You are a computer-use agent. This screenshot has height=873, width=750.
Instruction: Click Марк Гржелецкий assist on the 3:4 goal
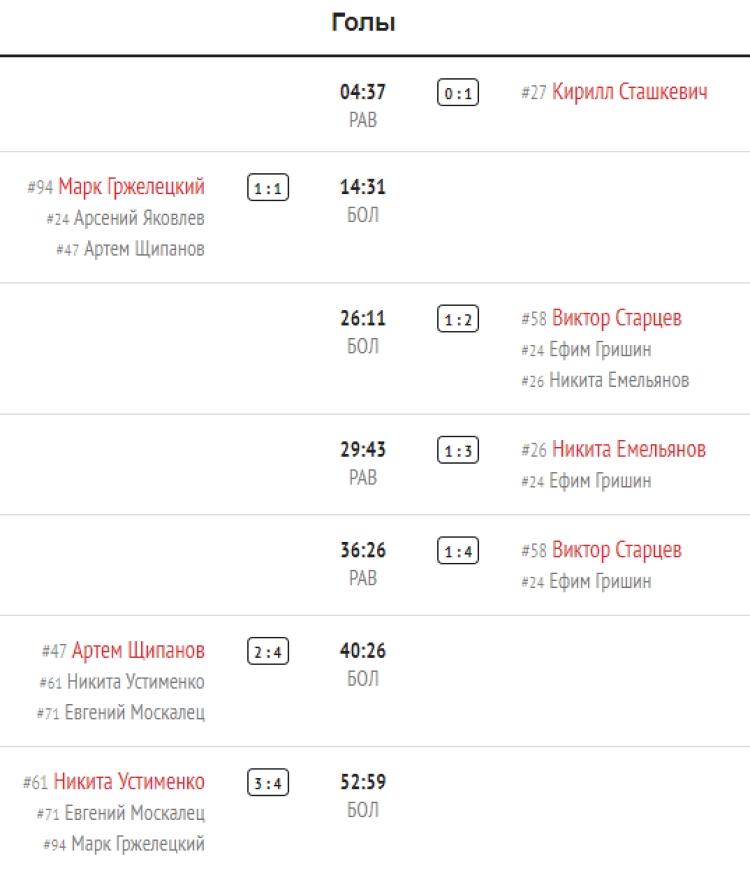138,844
